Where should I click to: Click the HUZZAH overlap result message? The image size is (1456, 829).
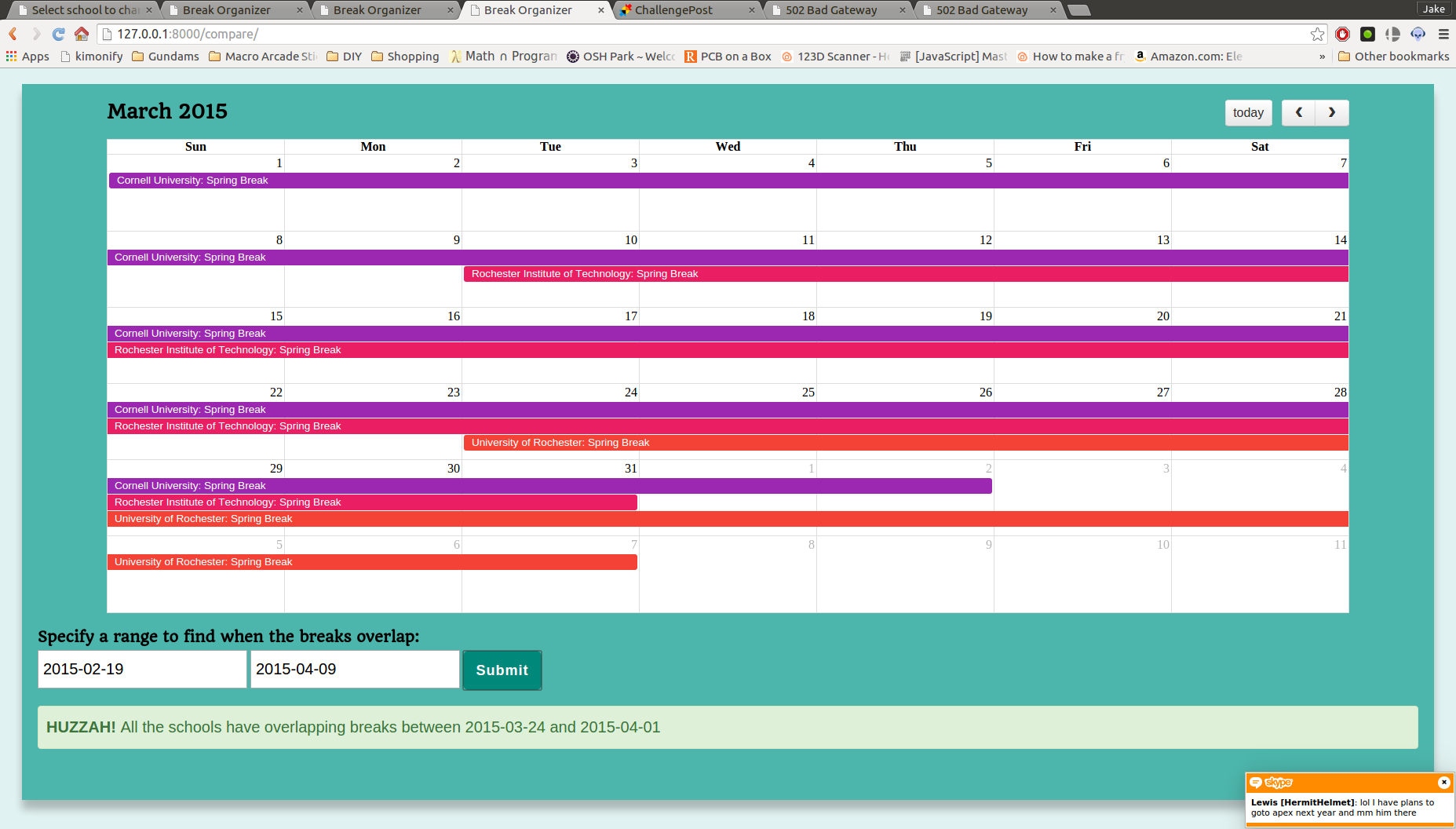click(728, 727)
